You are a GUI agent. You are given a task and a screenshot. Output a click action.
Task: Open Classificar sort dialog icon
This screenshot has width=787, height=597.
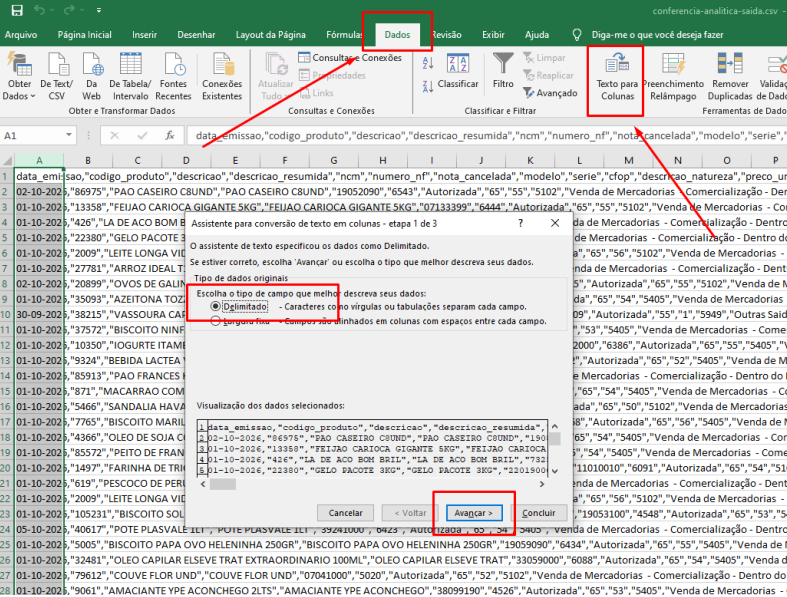point(458,71)
